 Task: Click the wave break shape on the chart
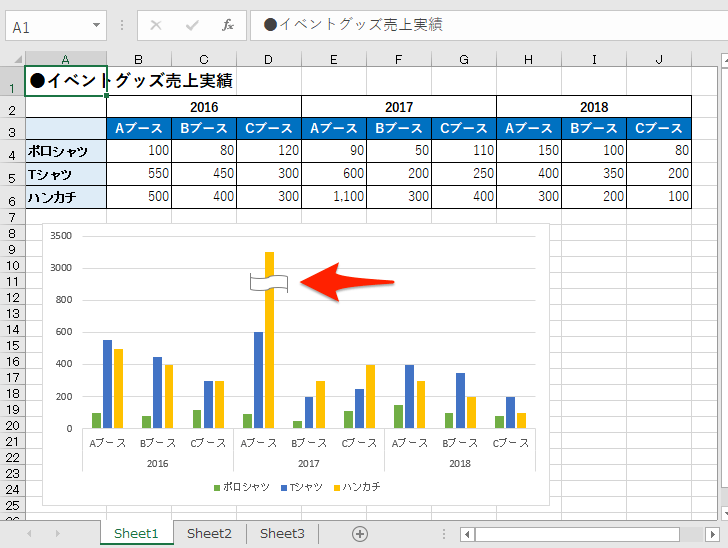(x=269, y=284)
